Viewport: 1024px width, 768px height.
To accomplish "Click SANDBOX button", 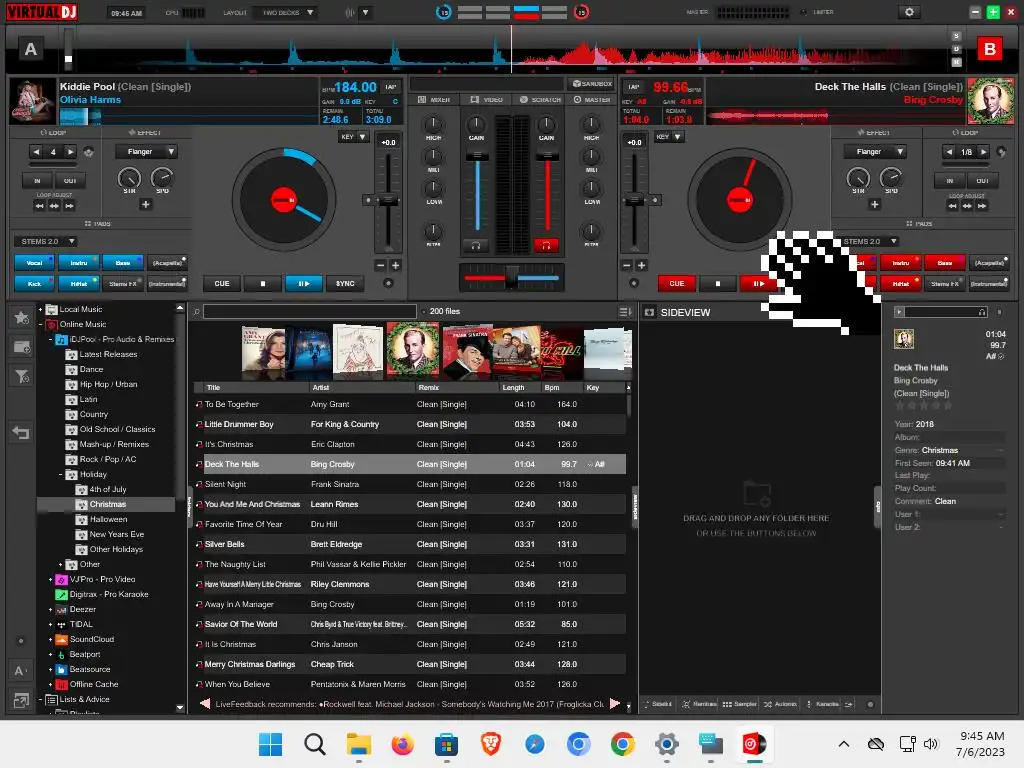I will [x=592, y=84].
